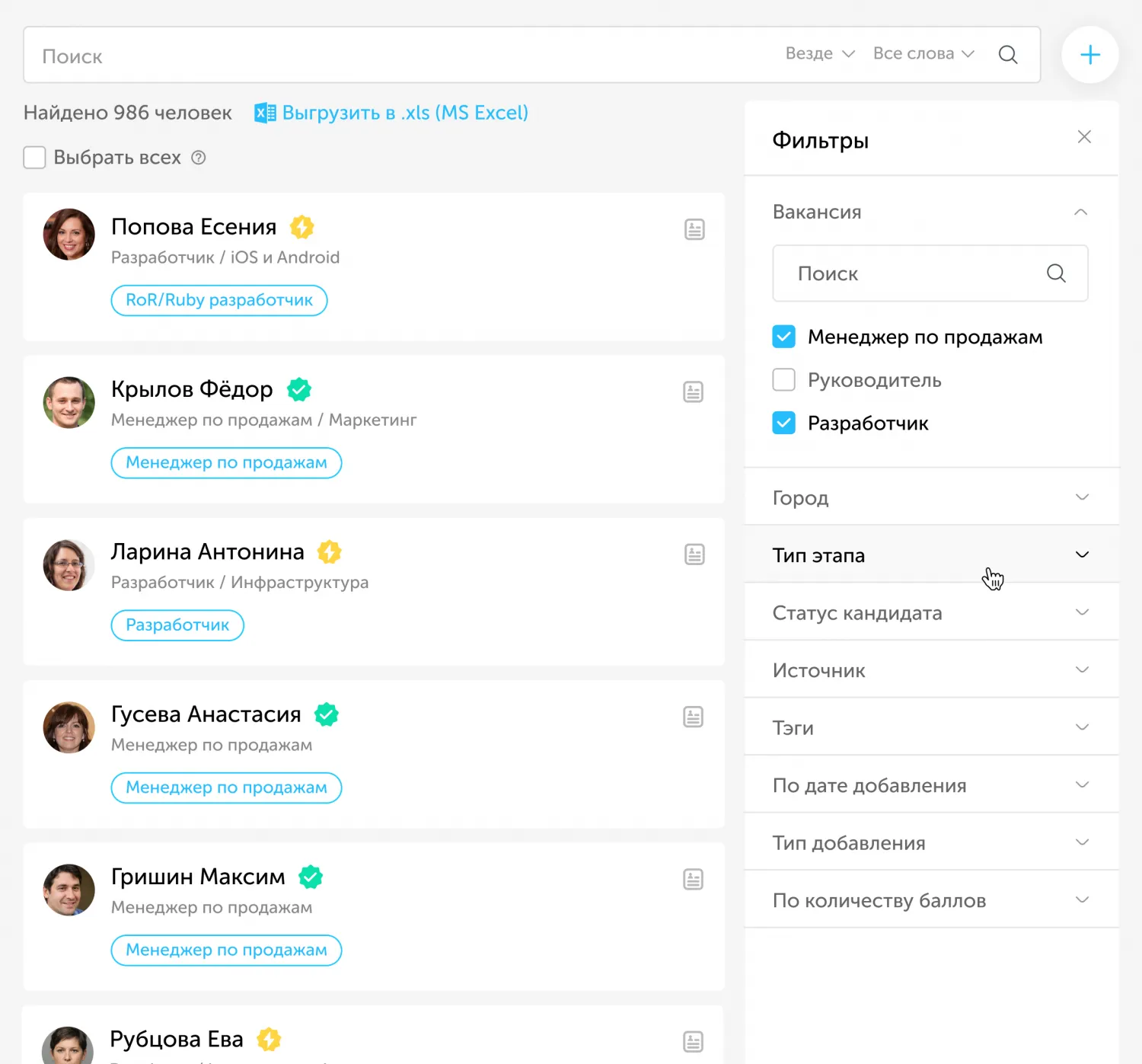Click the magnifier icon in main search bar
This screenshot has width=1142, height=1064.
tap(1007, 55)
